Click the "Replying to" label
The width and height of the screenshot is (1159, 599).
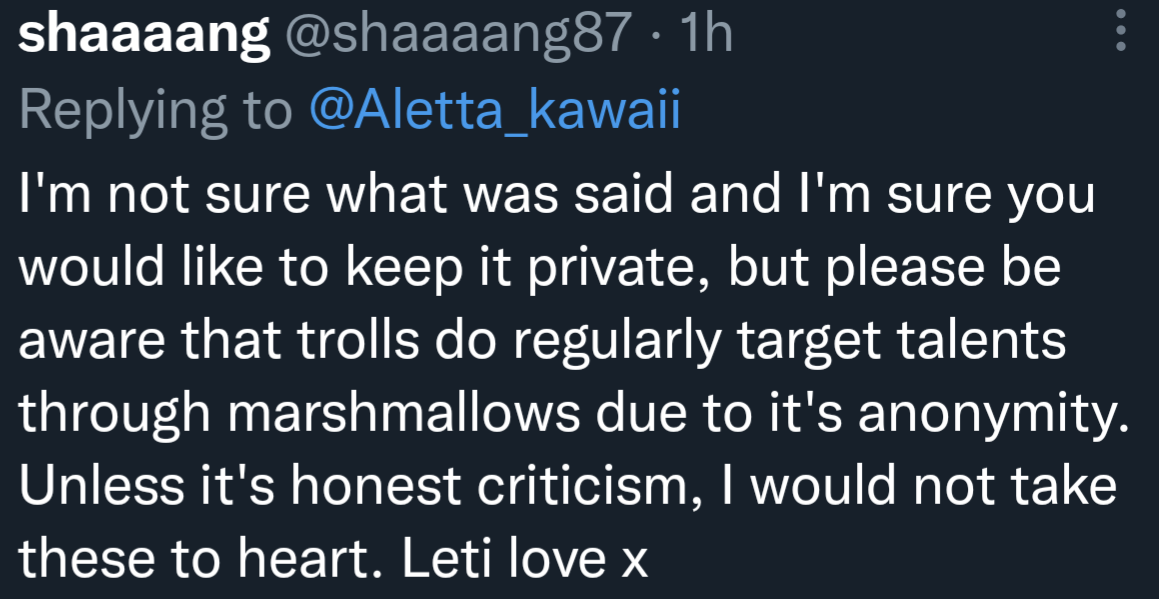[154, 111]
